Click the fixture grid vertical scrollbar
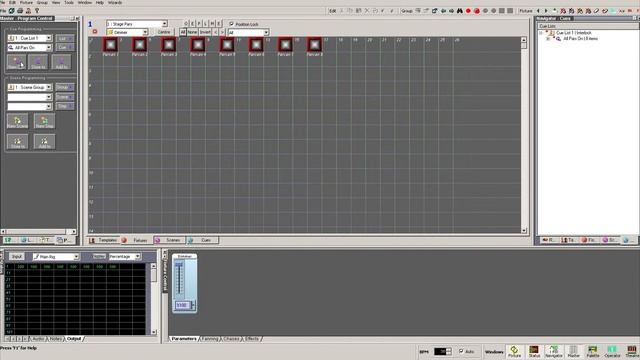Viewport: 640px width, 360px height. (524, 135)
